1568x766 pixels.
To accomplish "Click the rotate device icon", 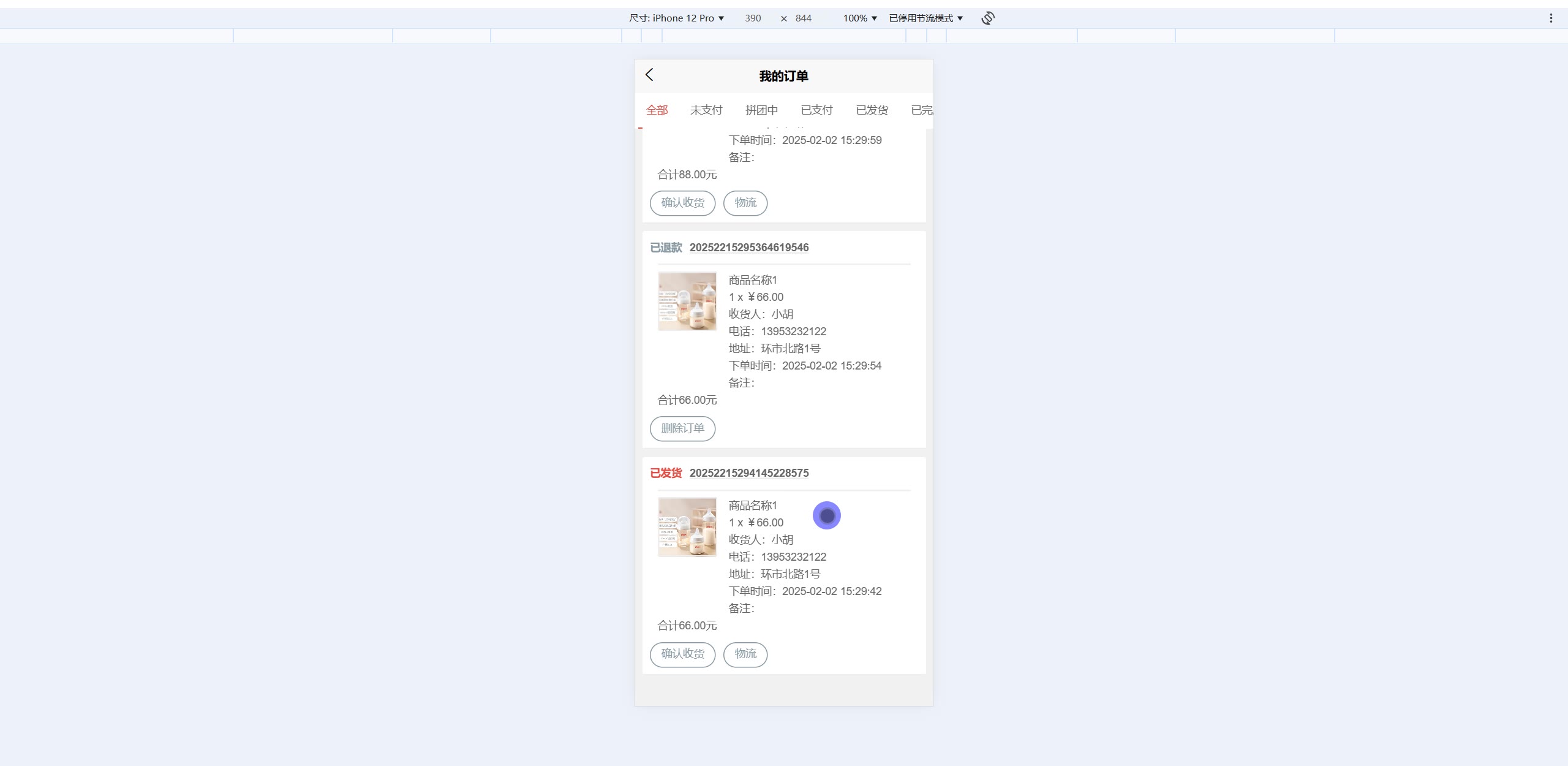I will coord(987,18).
